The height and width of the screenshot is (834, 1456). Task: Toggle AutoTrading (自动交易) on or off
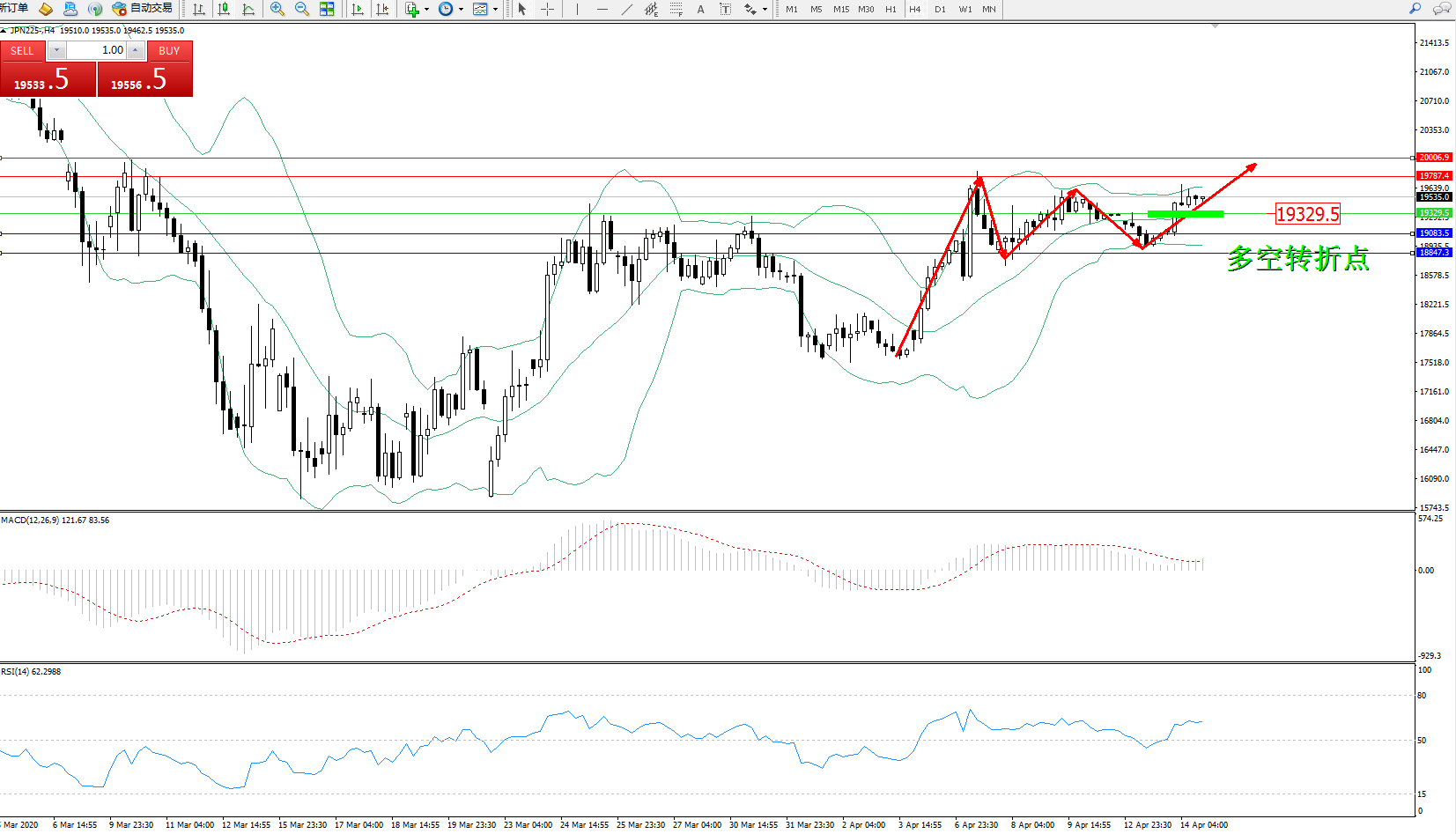point(142,9)
